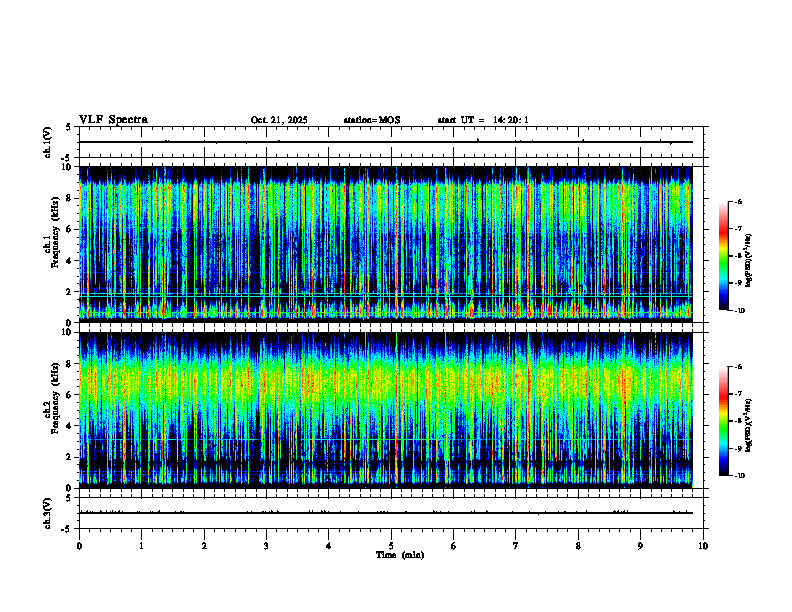Click the ch.1 "Frequency (kHz)" axis label
The image size is (792, 612).
click(x=55, y=232)
